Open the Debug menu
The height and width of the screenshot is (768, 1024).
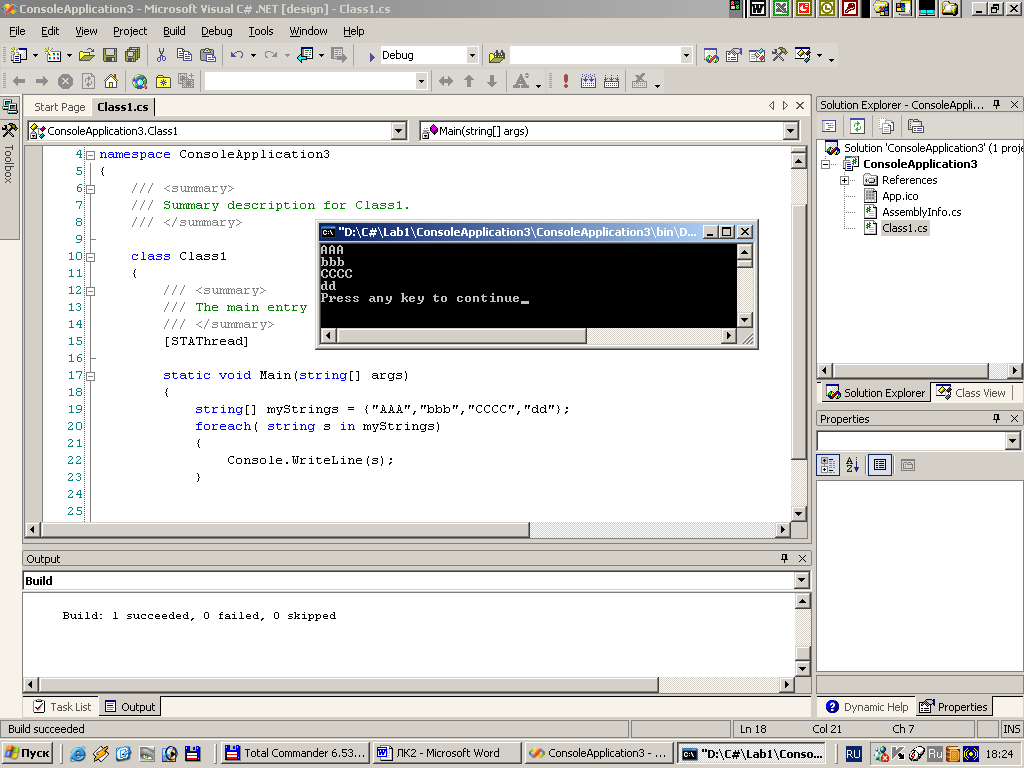point(216,31)
